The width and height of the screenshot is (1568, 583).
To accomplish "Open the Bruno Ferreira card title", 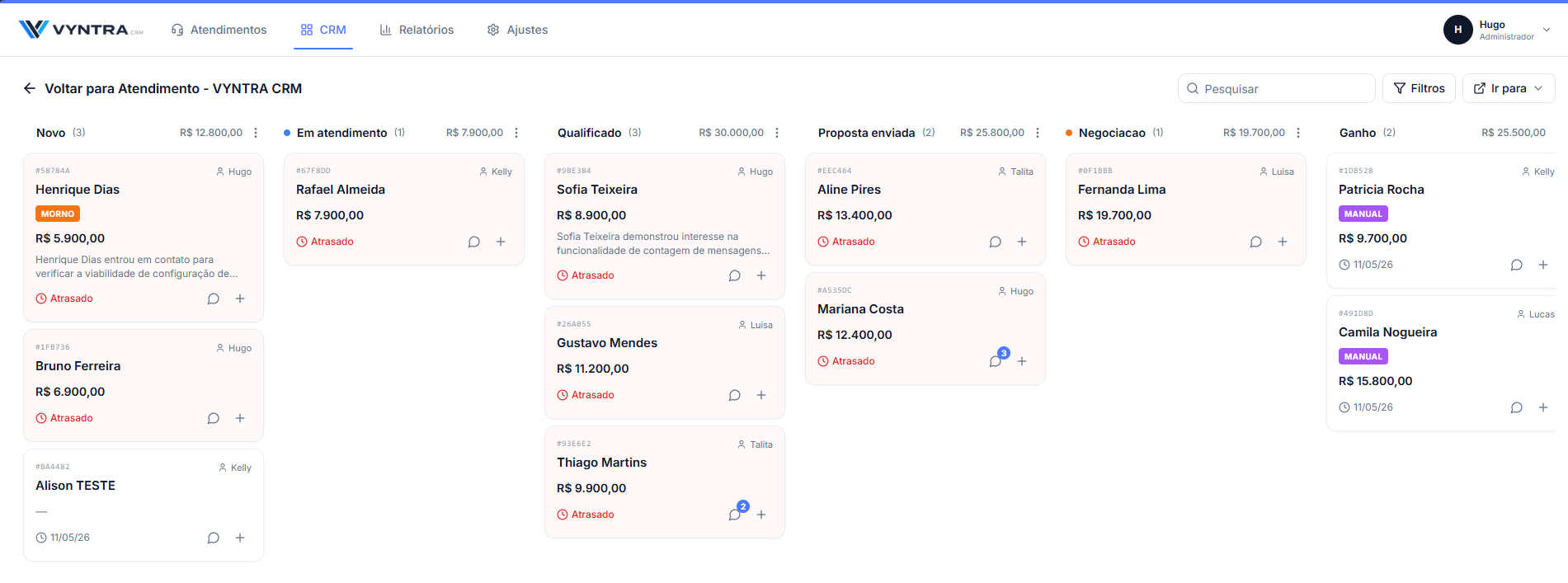I will (78, 366).
